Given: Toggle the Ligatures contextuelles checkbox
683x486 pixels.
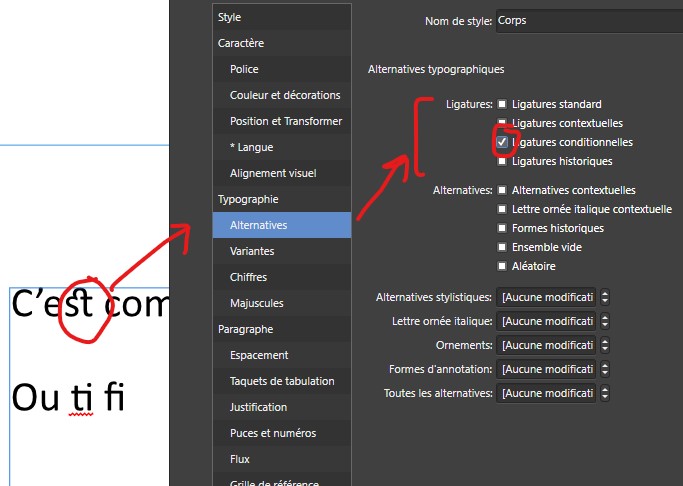Looking at the screenshot, I should click(x=502, y=123).
